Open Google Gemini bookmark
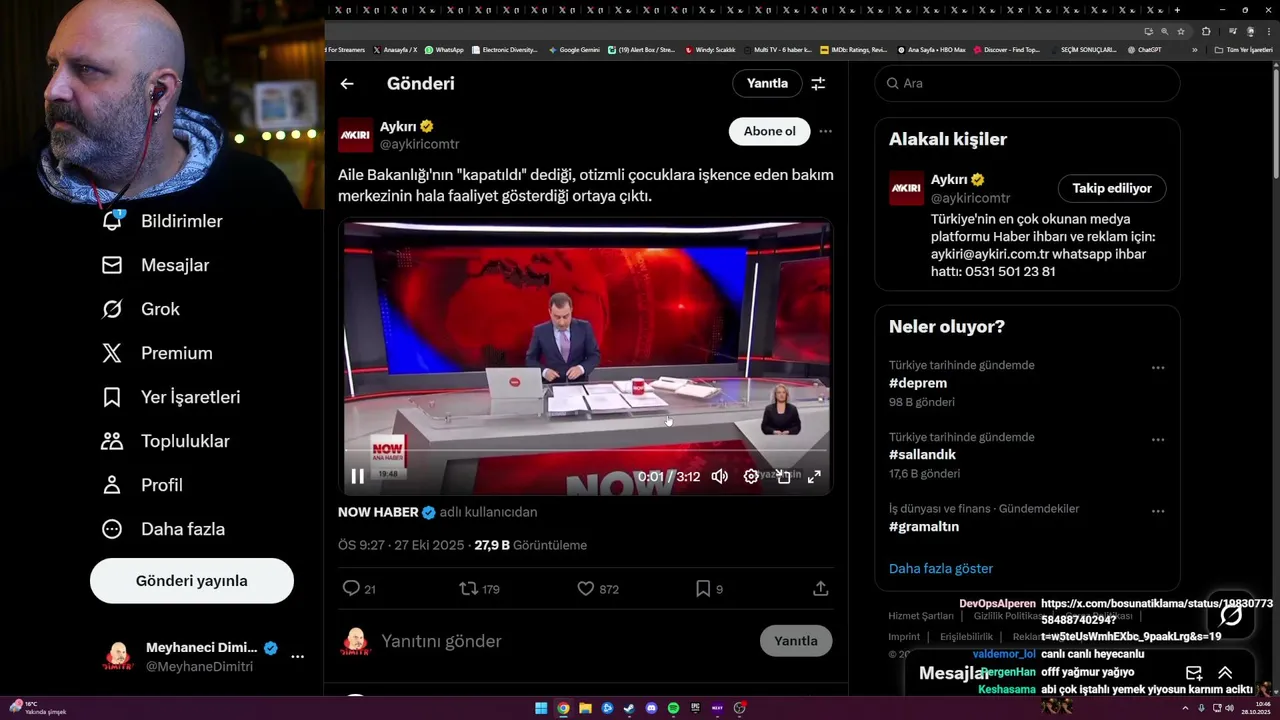 point(574,49)
